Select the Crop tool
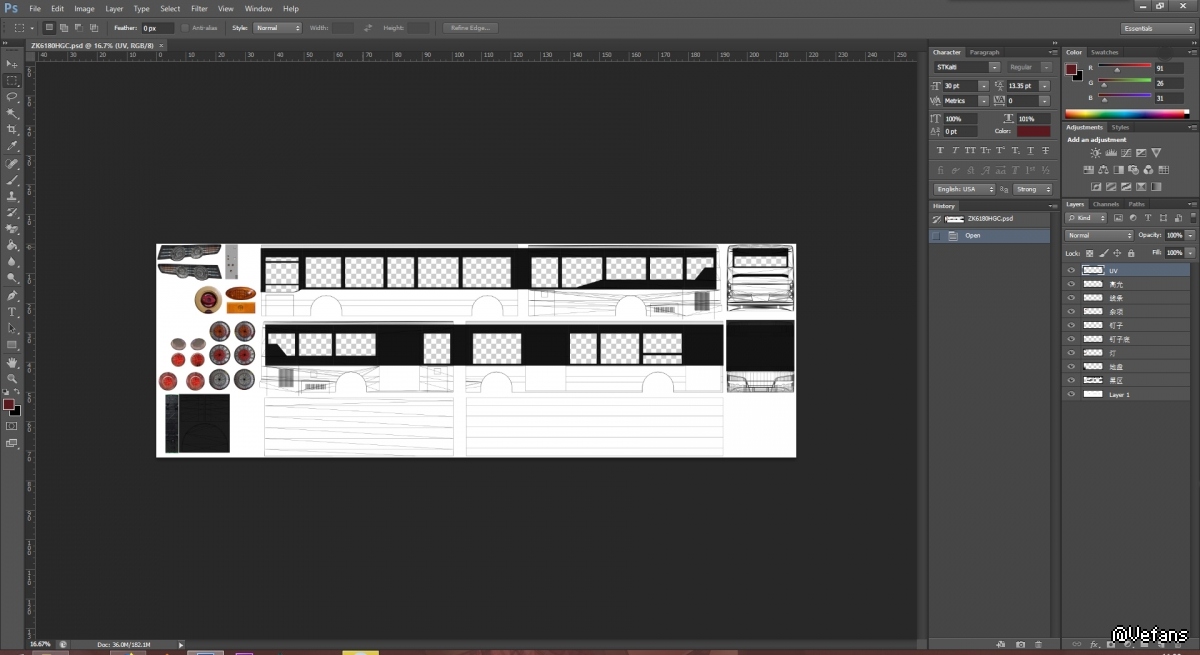Screen dimensions: 1200x655 (x=12, y=130)
